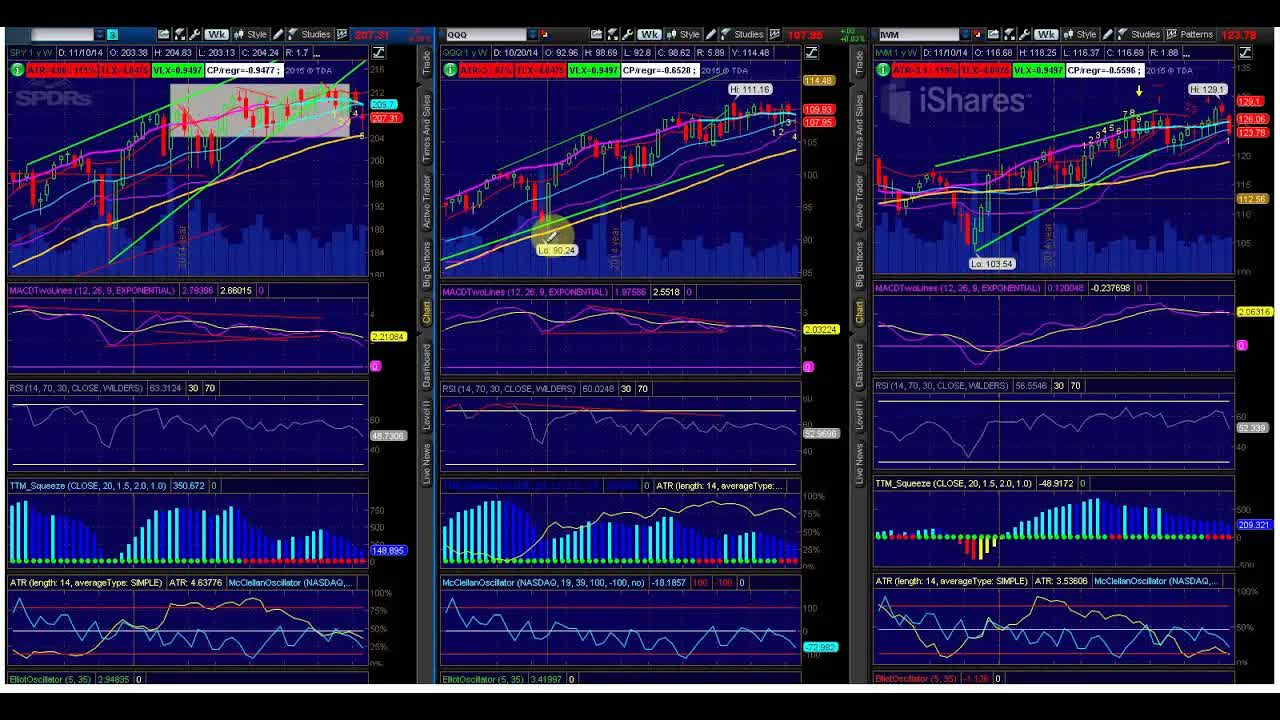This screenshot has width=1280, height=720.
Task: Expand the symbol dropdown arrow beside IWM field
Action: (x=965, y=35)
